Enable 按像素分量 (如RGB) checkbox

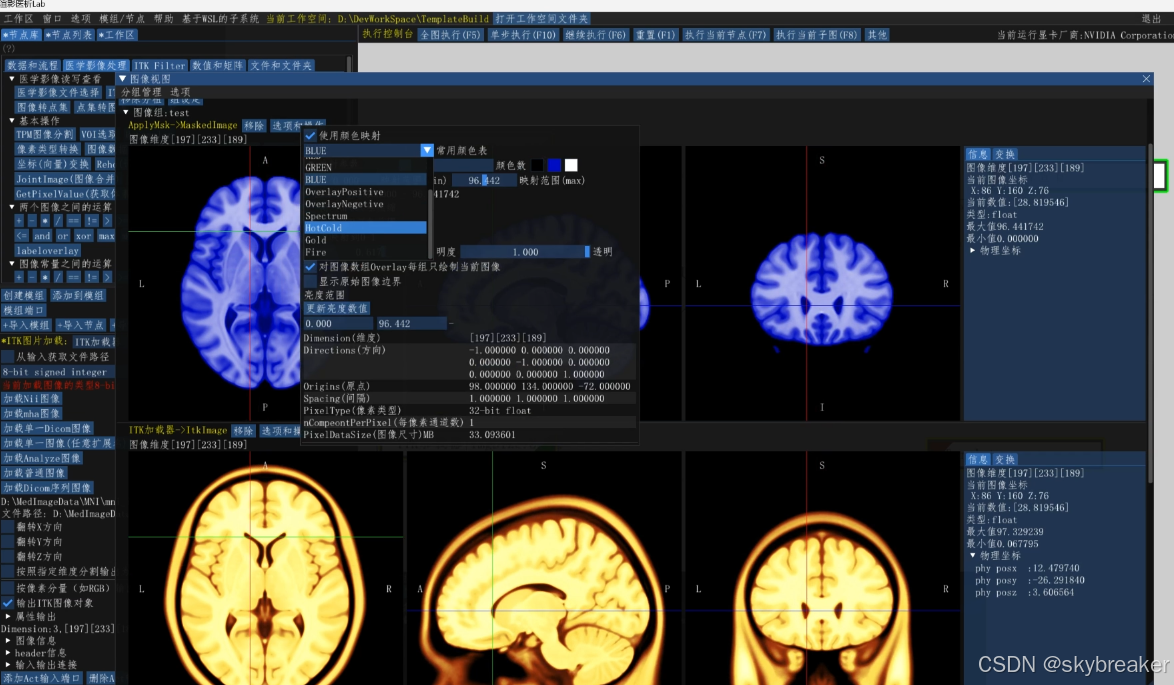pyautogui.click(x=7, y=588)
